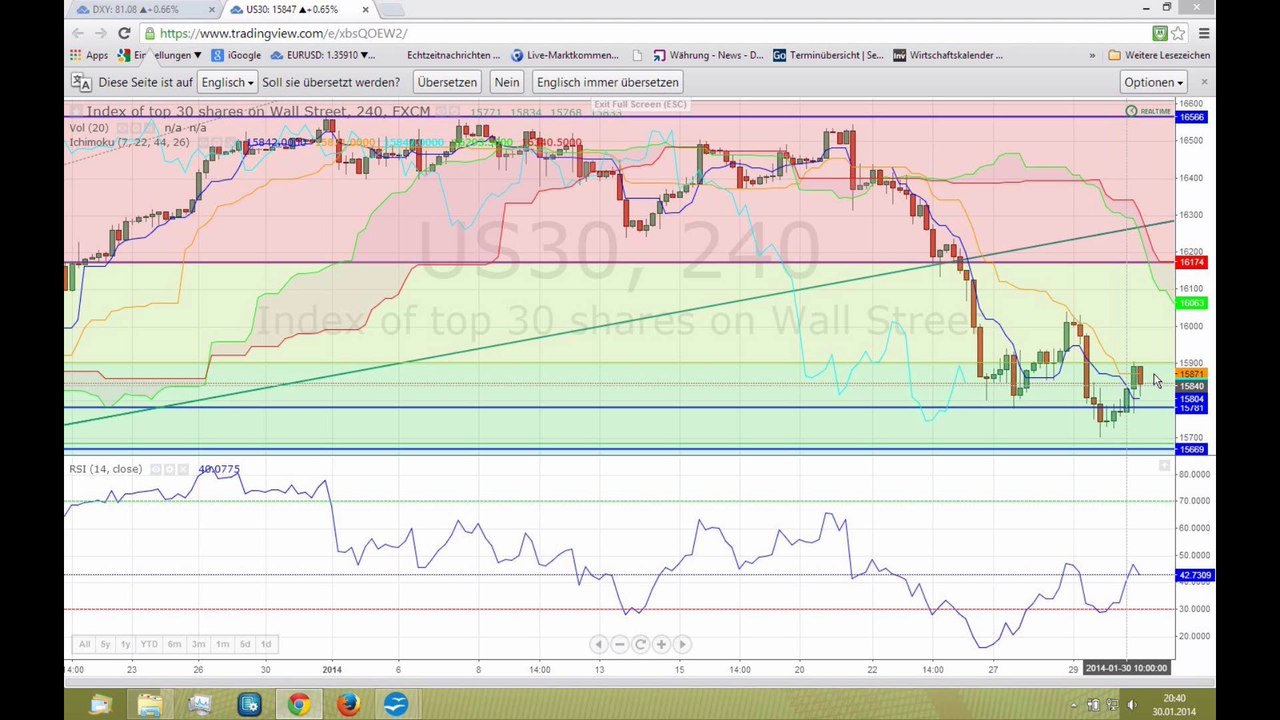Choose page language from Englisch dropdown
The height and width of the screenshot is (720, 1280).
click(227, 82)
